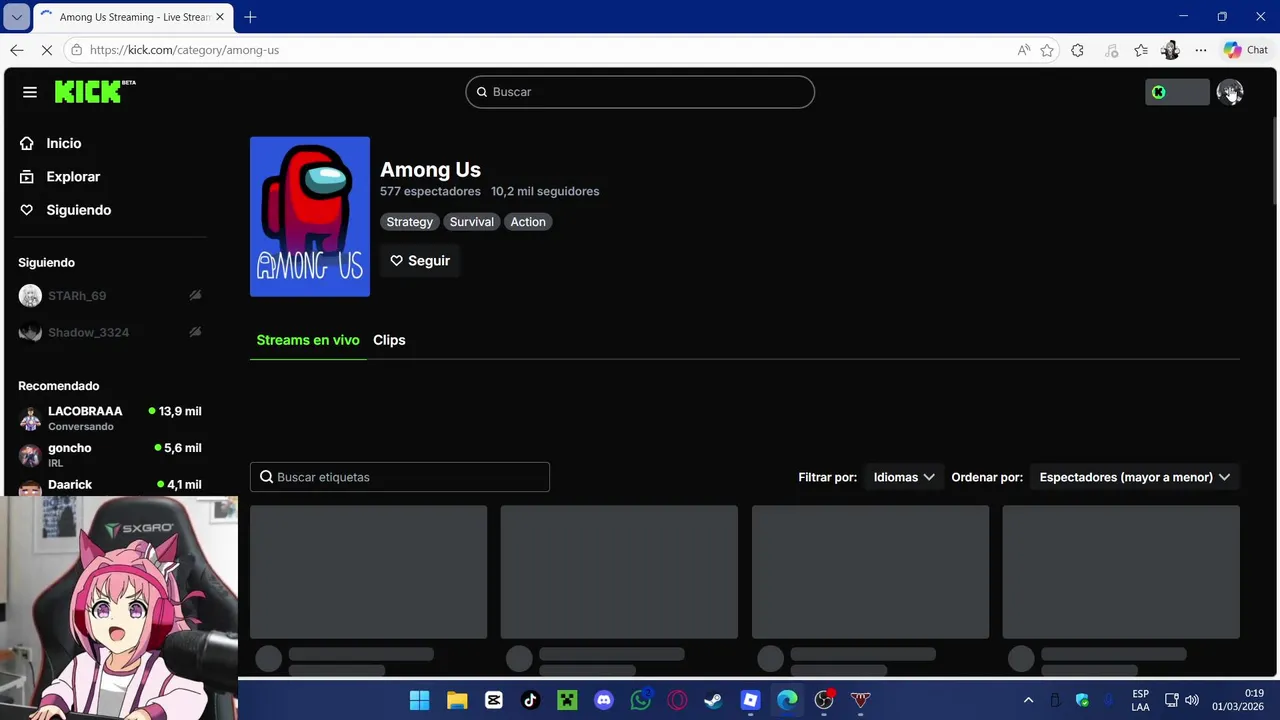Image resolution: width=1280 pixels, height=720 pixels.
Task: Toggle the icon beside Shadow_3324
Action: [x=195, y=332]
